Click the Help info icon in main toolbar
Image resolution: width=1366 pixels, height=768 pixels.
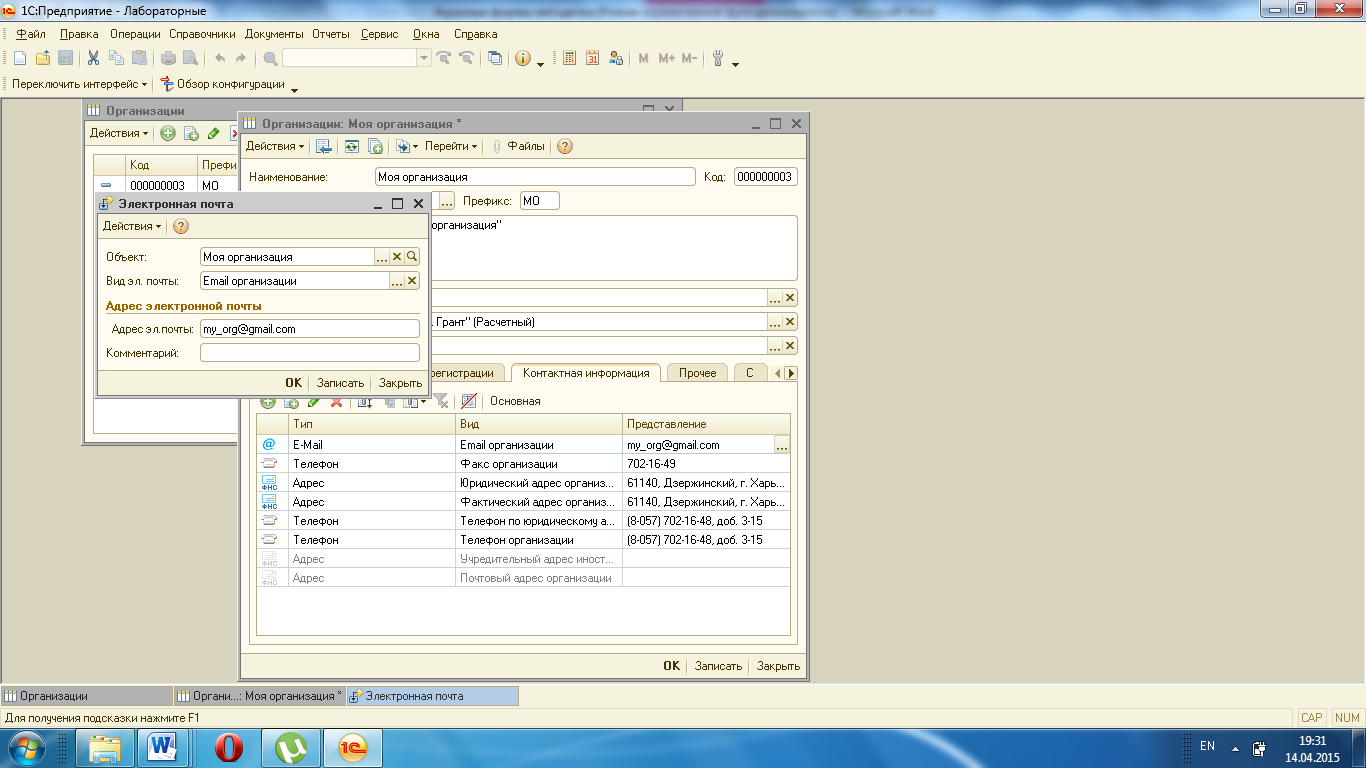(x=523, y=58)
